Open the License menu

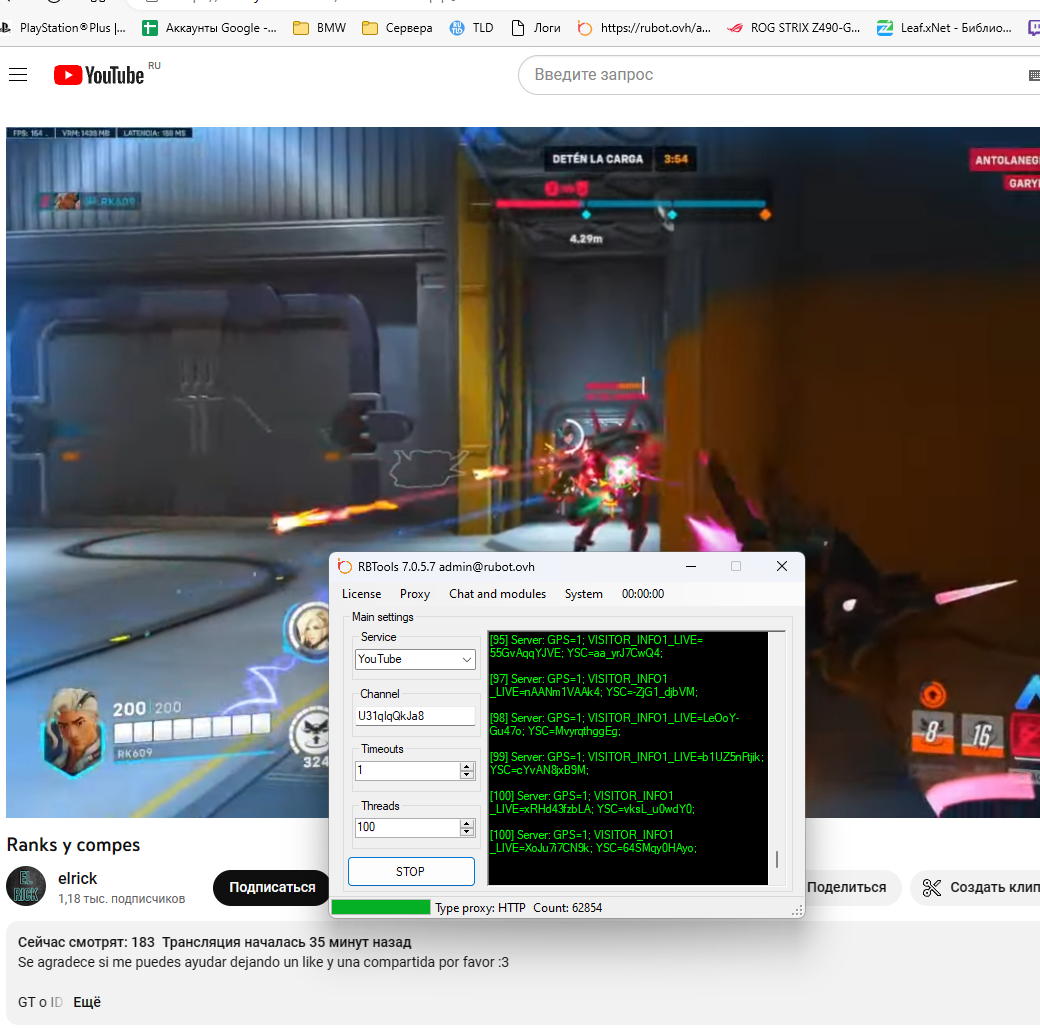click(361, 594)
